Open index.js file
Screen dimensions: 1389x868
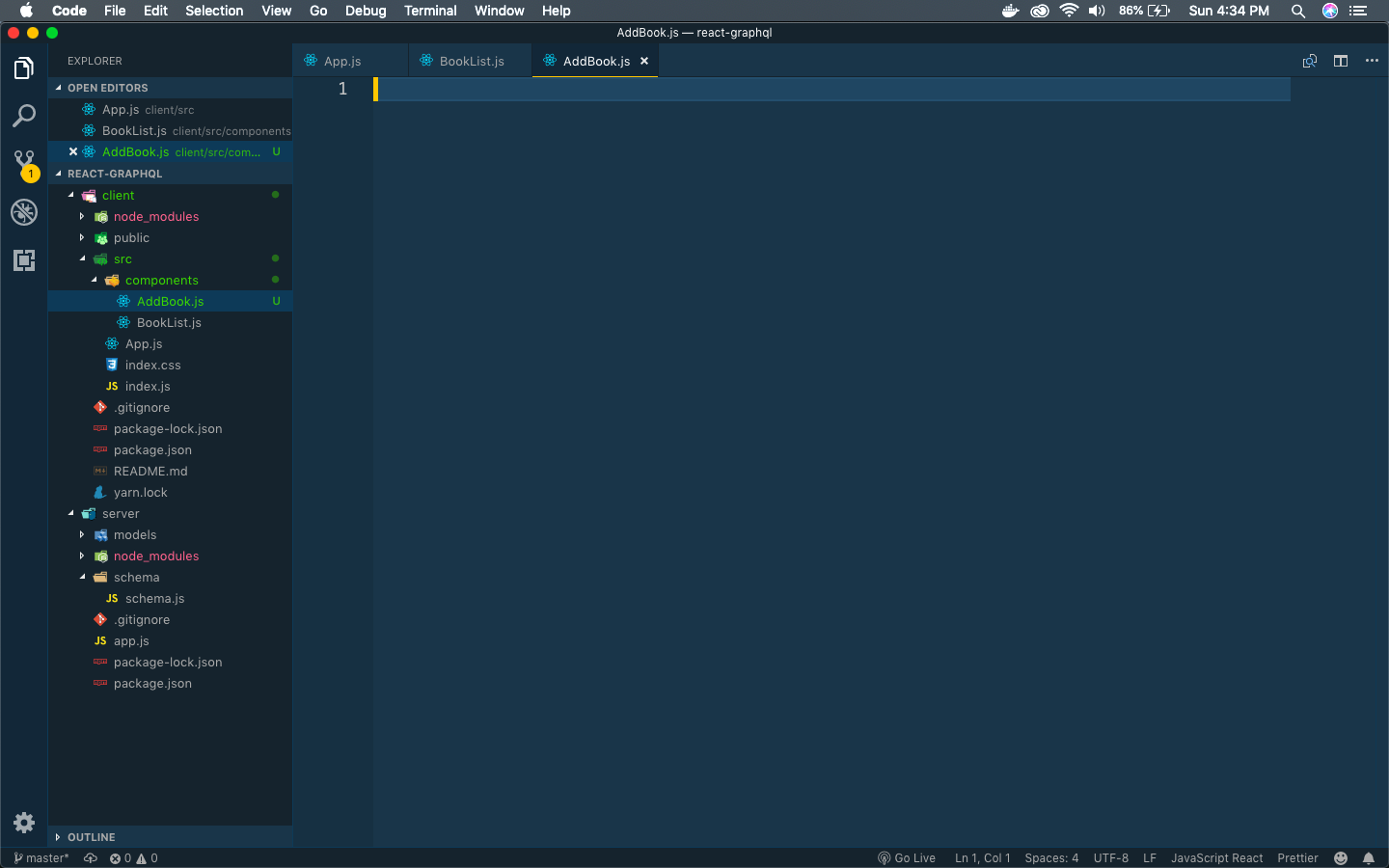click(x=170, y=386)
